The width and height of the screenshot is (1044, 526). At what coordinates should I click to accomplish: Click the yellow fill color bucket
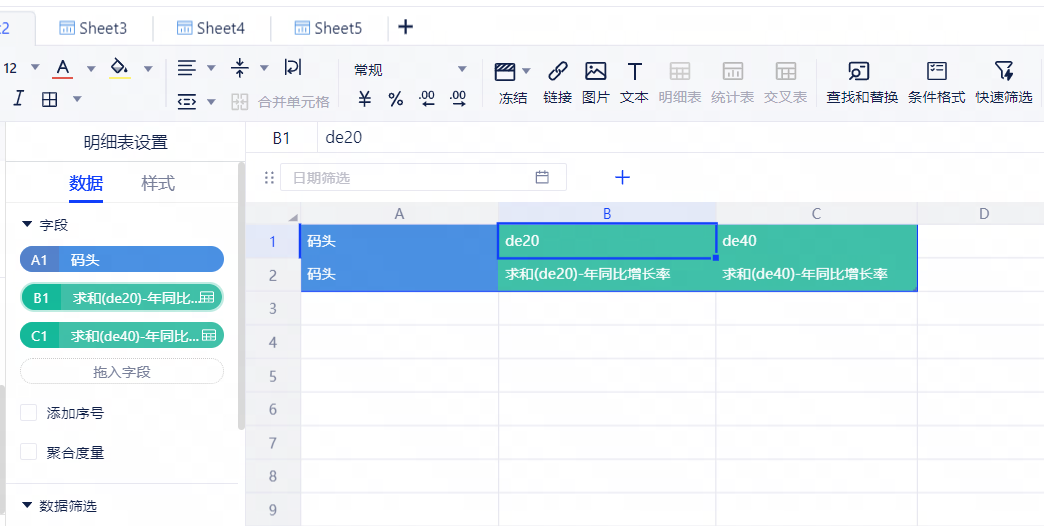[120, 68]
